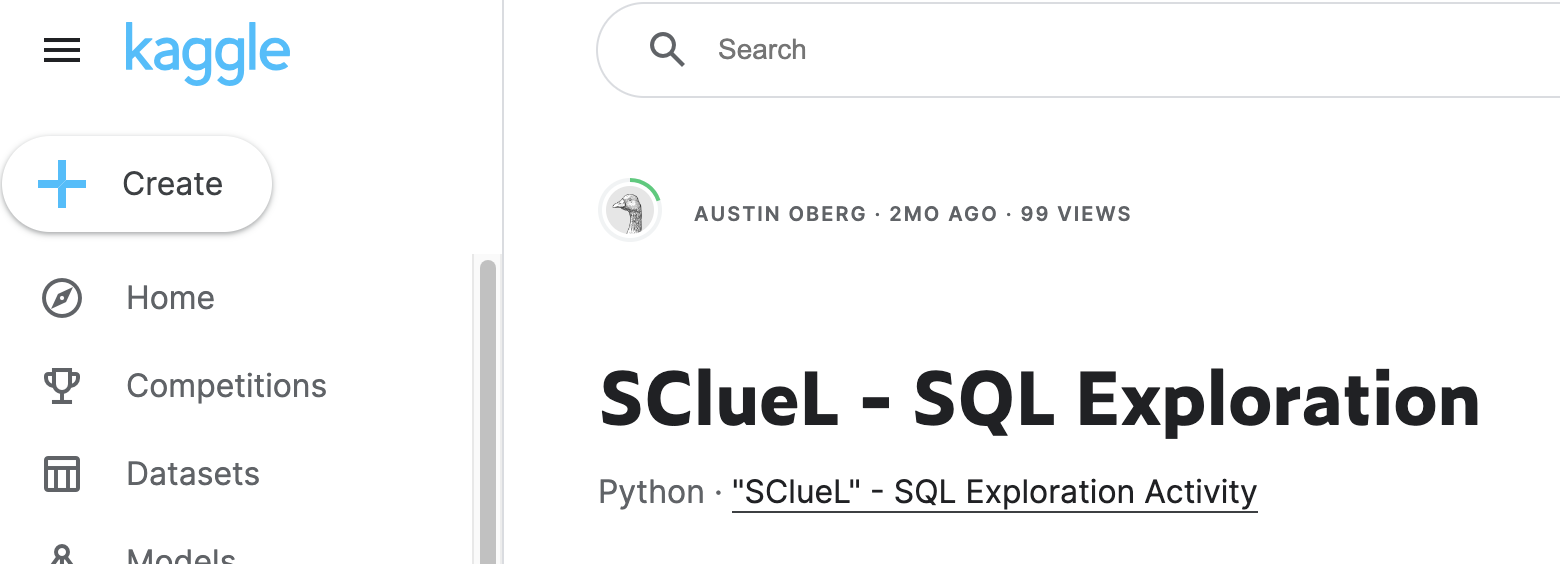Image resolution: width=1560 pixels, height=564 pixels.
Task: Click the SClueL - SQL Exploration title
Action: [x=1039, y=401]
